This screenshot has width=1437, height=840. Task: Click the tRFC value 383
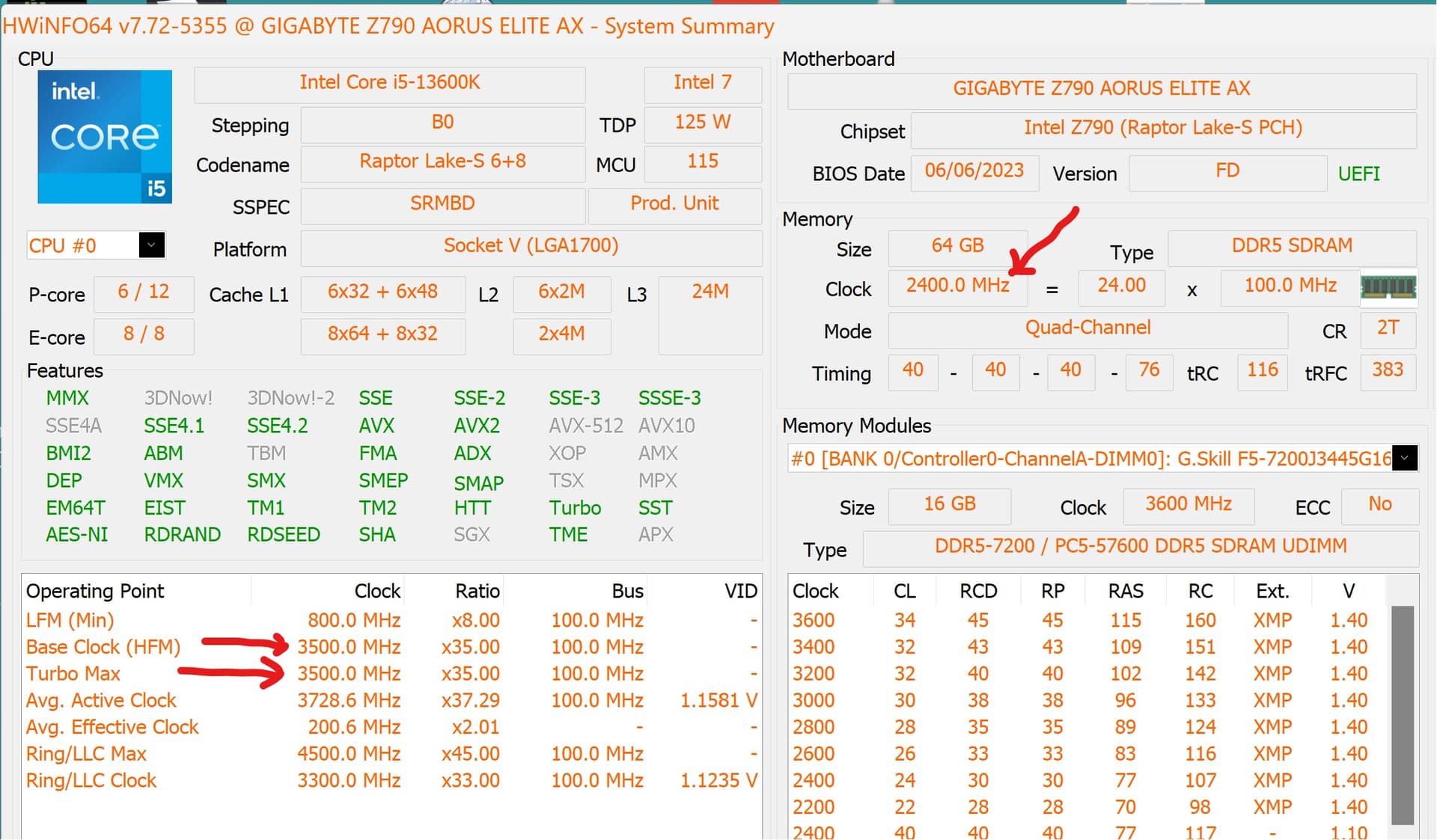[x=1388, y=369]
